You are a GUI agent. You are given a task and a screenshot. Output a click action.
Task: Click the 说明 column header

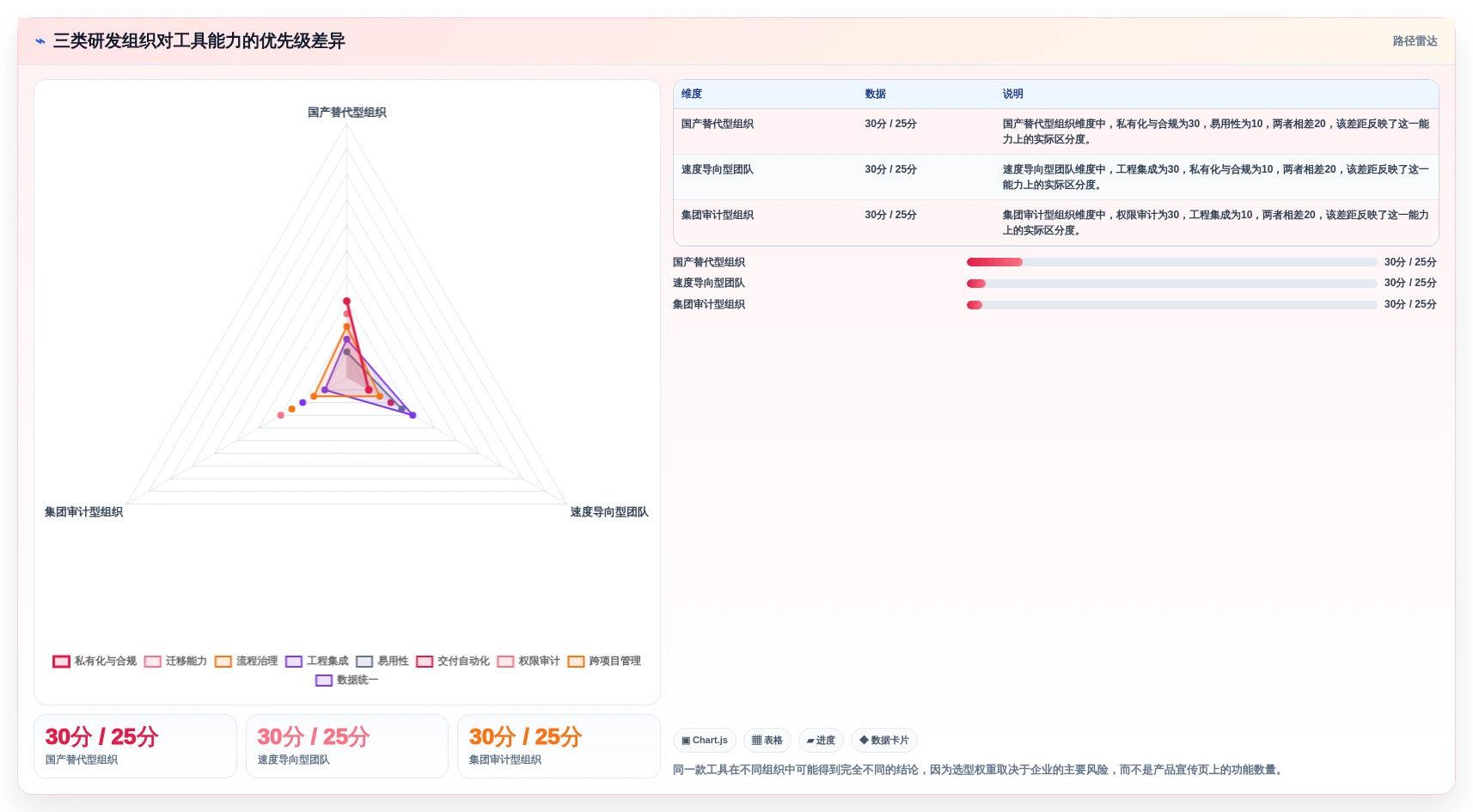pyautogui.click(x=1012, y=94)
